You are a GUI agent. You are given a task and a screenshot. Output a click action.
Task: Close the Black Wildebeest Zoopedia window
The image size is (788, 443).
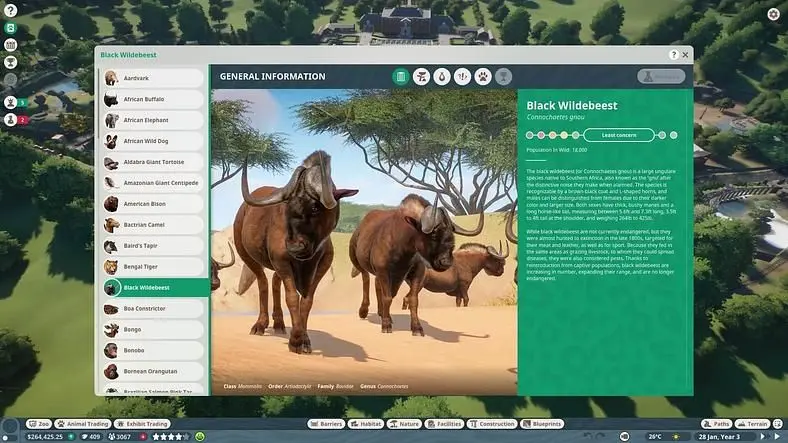click(x=685, y=55)
